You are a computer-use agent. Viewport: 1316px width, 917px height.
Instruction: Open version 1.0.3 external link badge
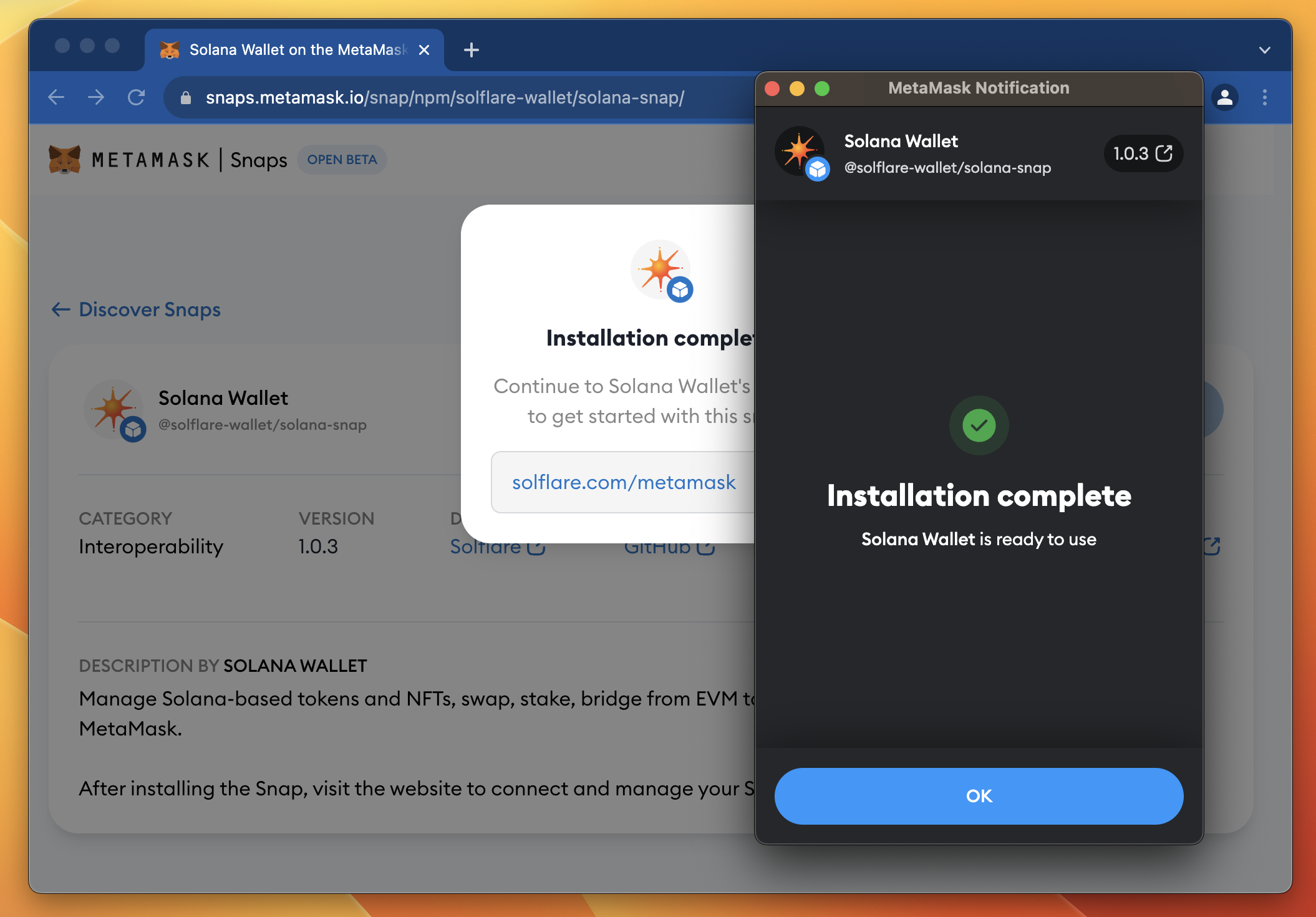[1143, 153]
